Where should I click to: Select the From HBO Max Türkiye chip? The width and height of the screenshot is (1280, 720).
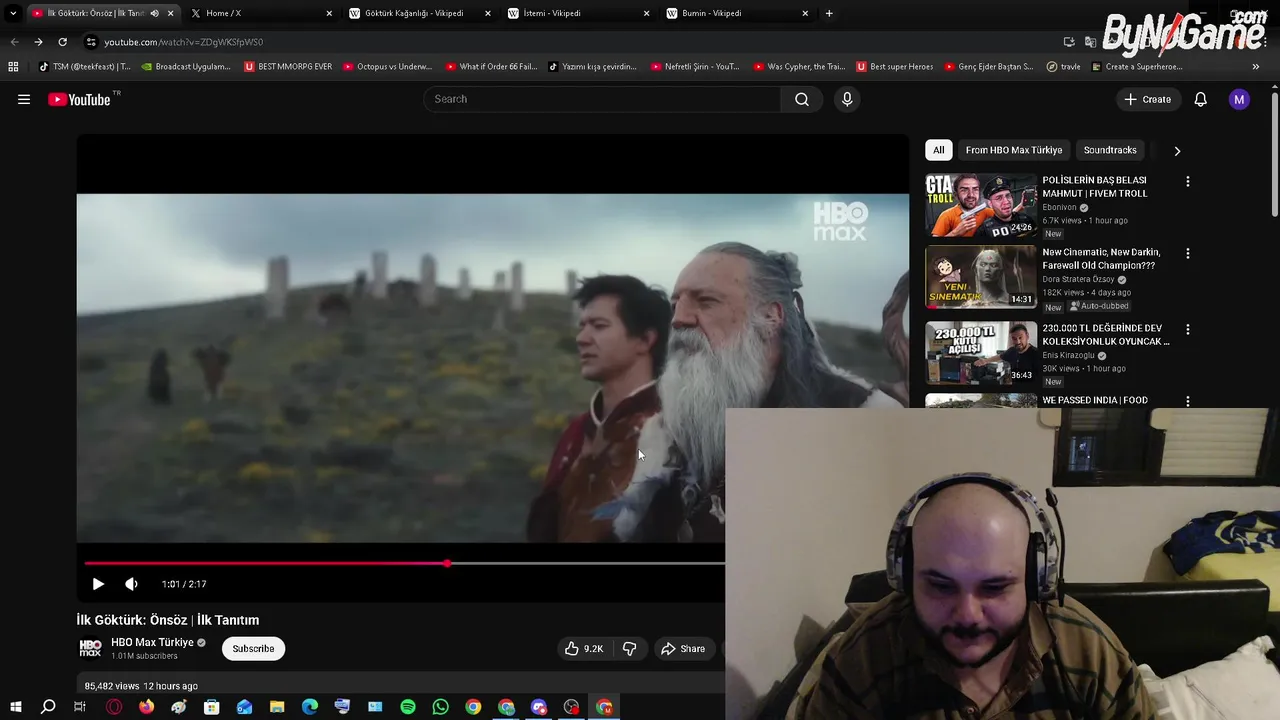1014,150
